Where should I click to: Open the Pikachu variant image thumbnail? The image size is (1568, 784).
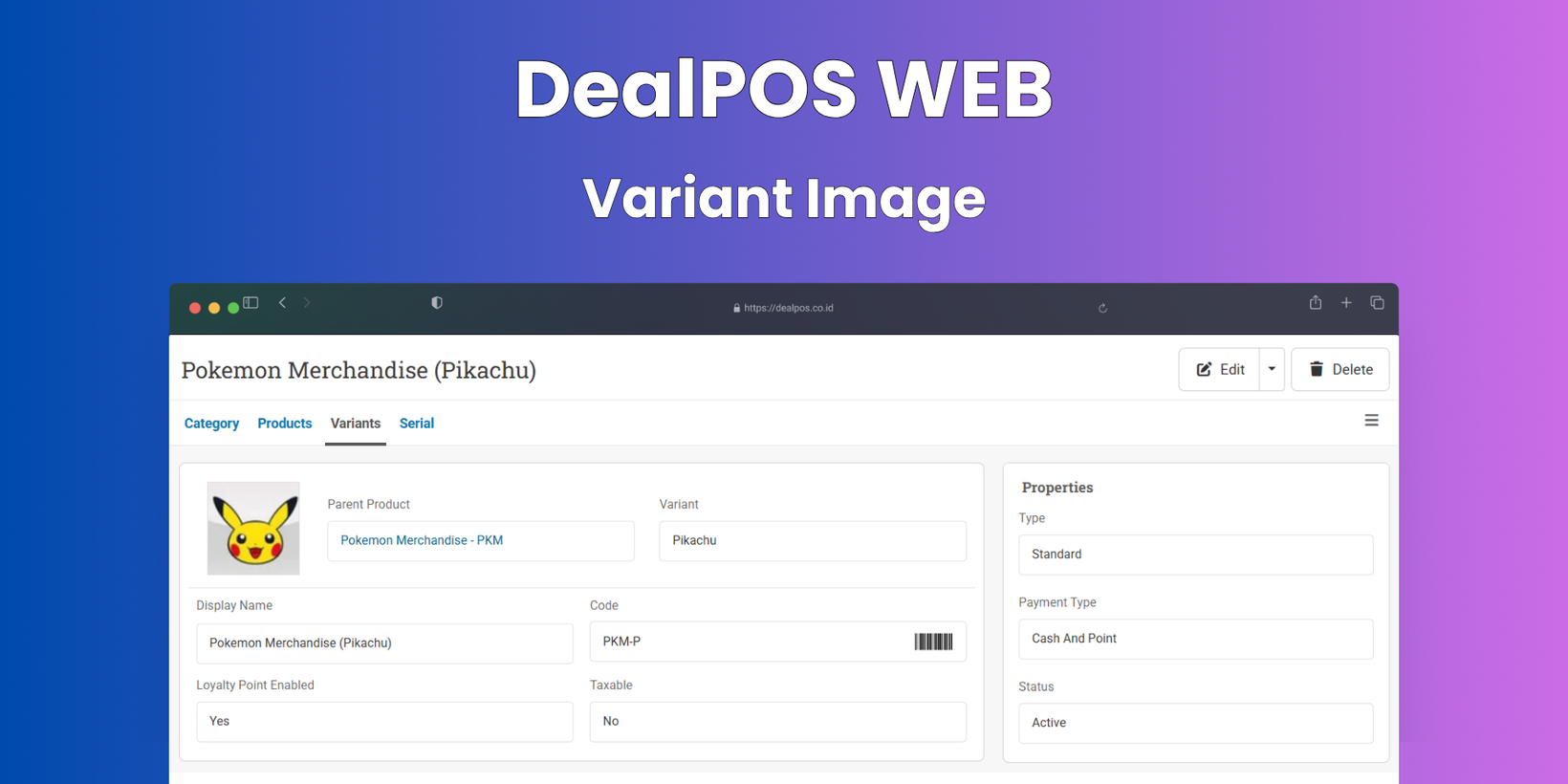coord(253,528)
